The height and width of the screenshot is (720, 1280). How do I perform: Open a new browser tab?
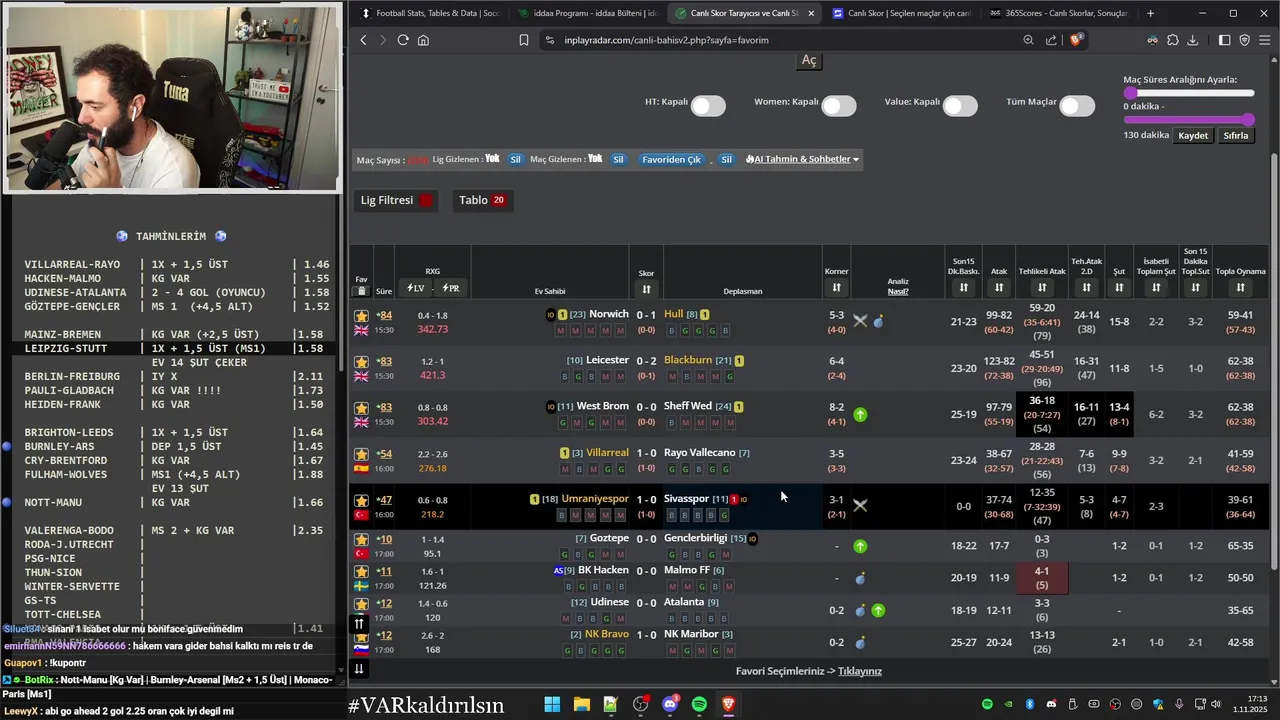(x=1150, y=13)
